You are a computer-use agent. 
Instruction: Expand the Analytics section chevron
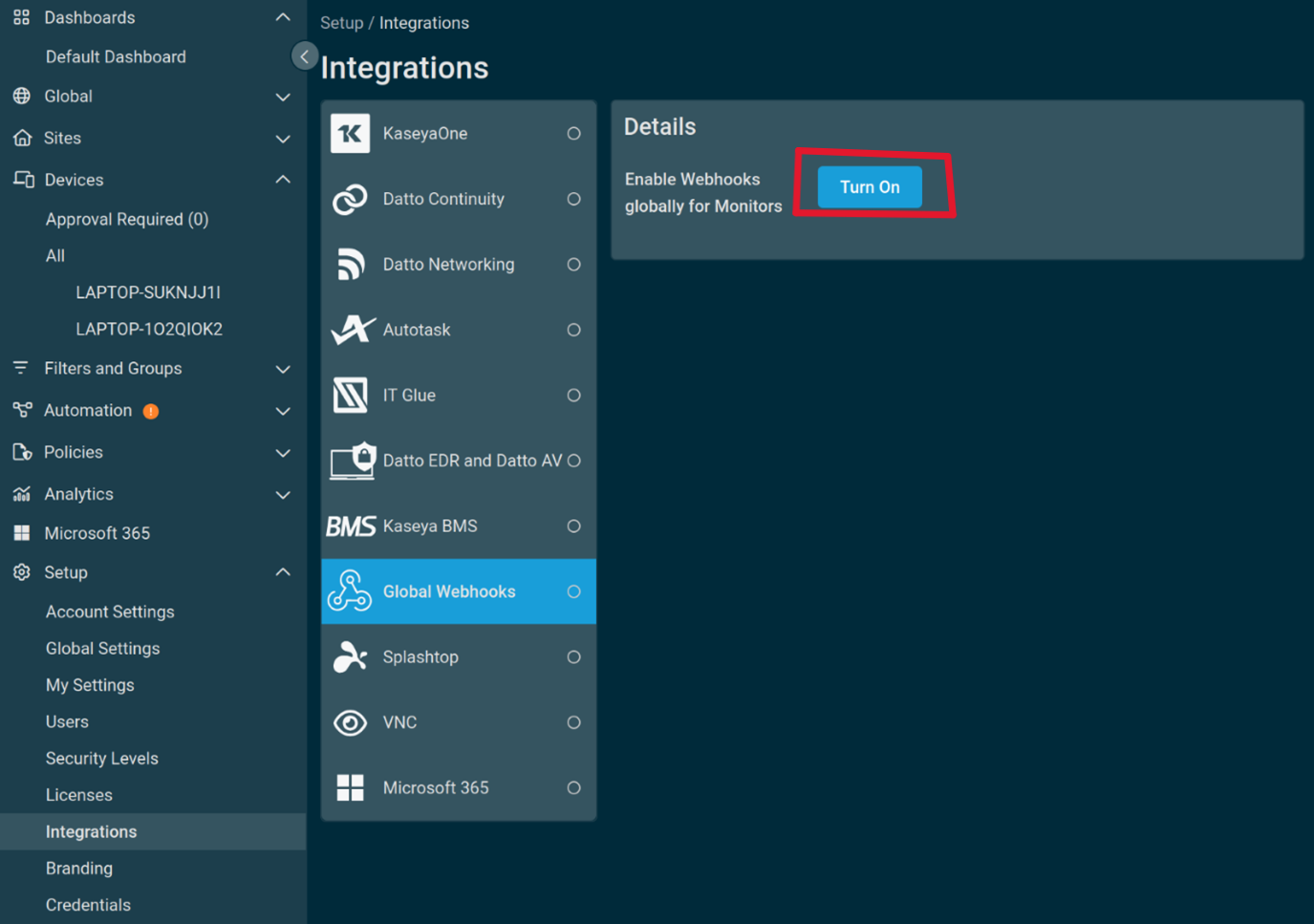(283, 495)
